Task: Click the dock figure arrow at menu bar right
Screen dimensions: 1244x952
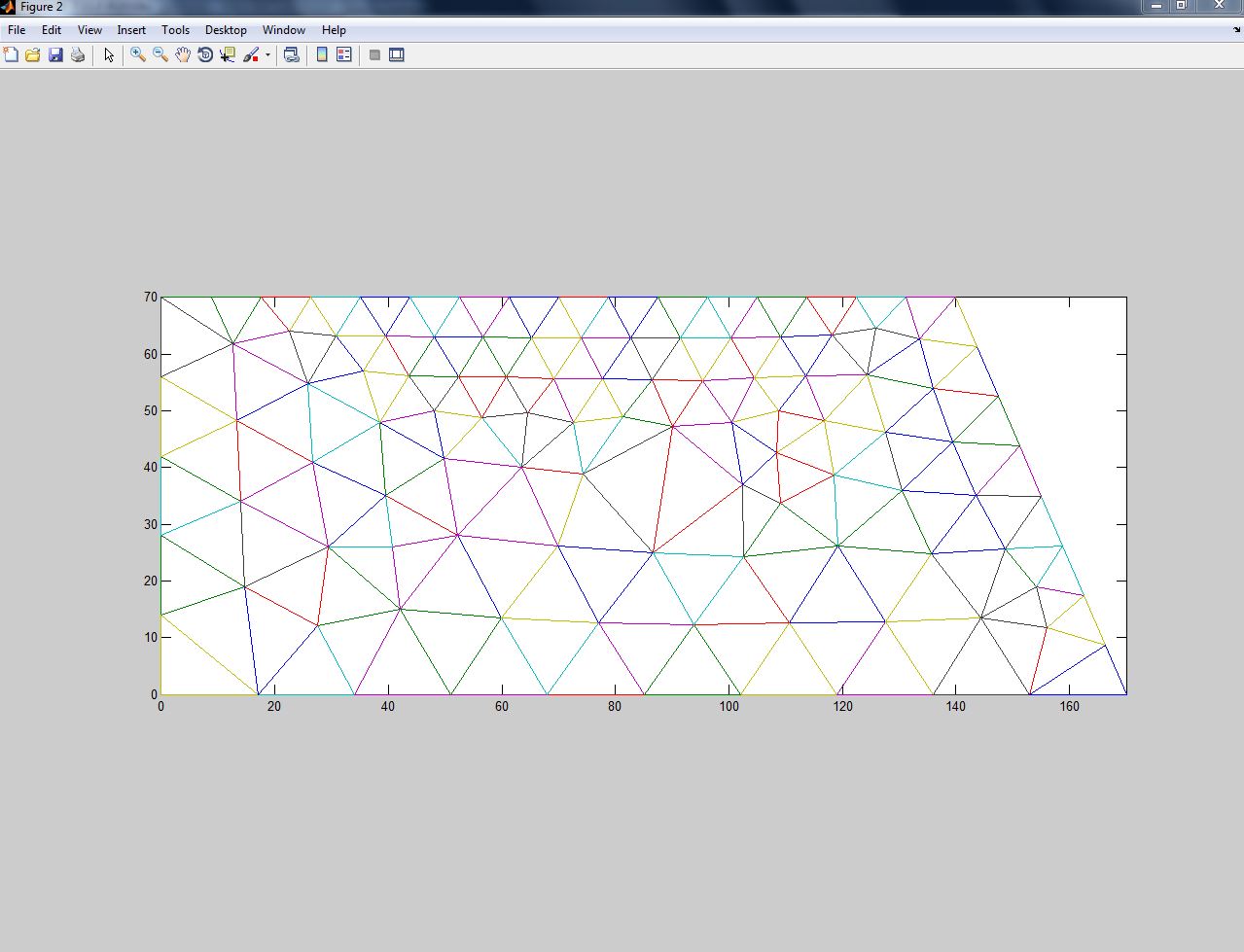Action: pos(1236,30)
